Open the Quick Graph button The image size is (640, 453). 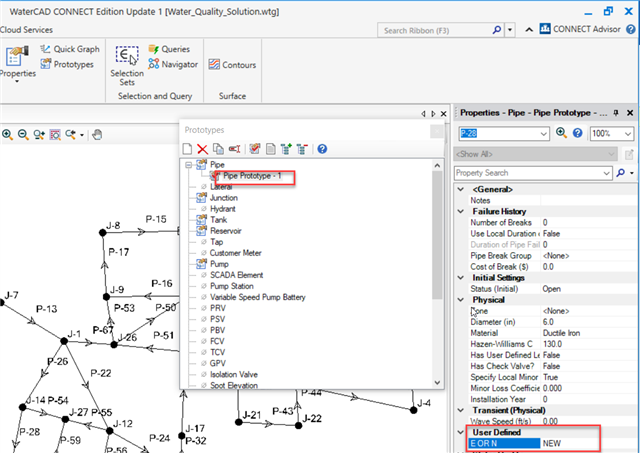(72, 48)
